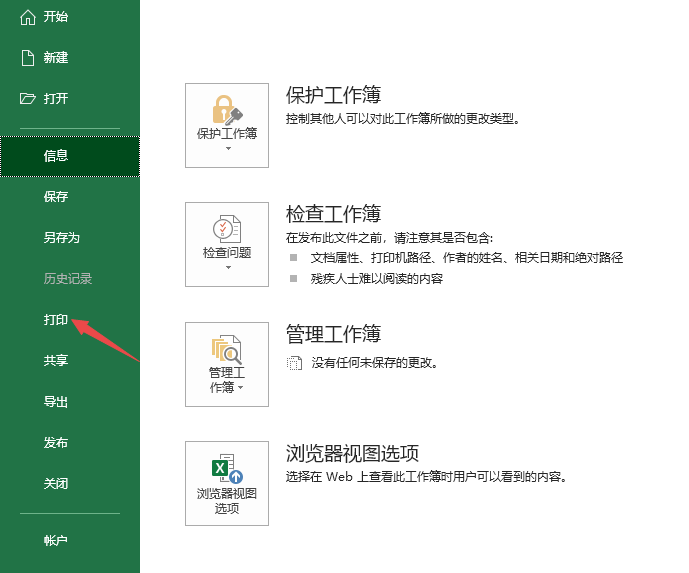This screenshot has width=689, height=573.
Task: Click the bullet line 残疾人士难以阅读的内容
Action: point(377,279)
